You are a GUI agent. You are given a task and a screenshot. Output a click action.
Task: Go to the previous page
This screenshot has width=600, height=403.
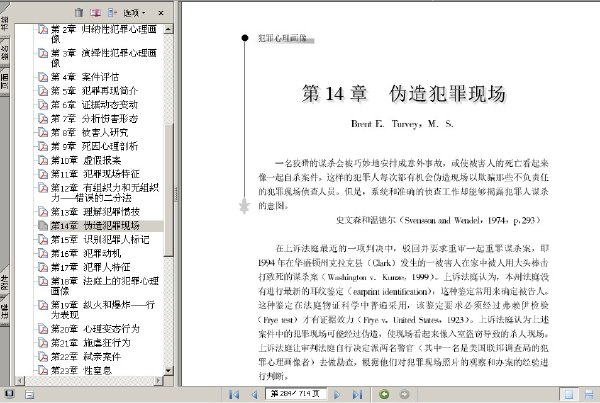pos(254,394)
